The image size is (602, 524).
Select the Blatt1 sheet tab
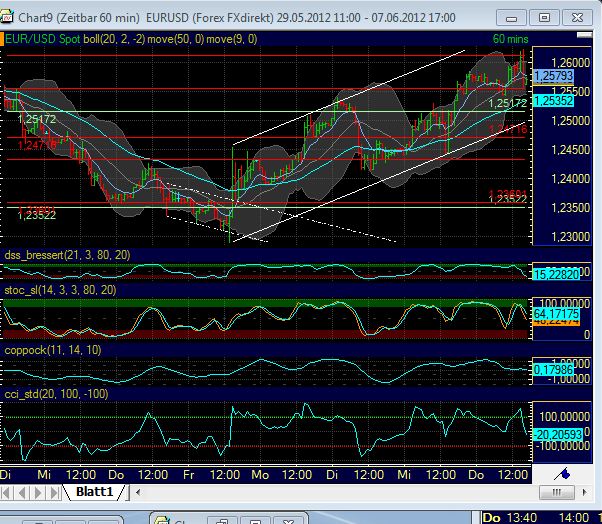[94, 492]
